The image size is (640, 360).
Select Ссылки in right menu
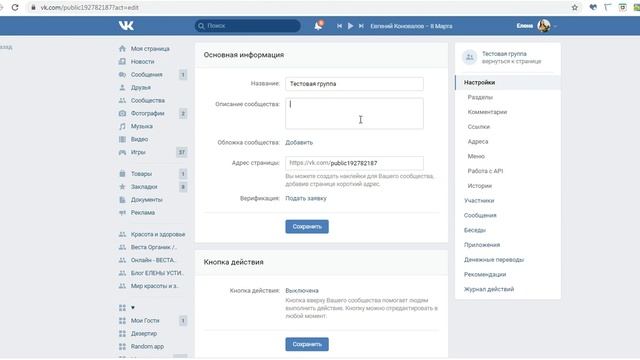tap(478, 127)
